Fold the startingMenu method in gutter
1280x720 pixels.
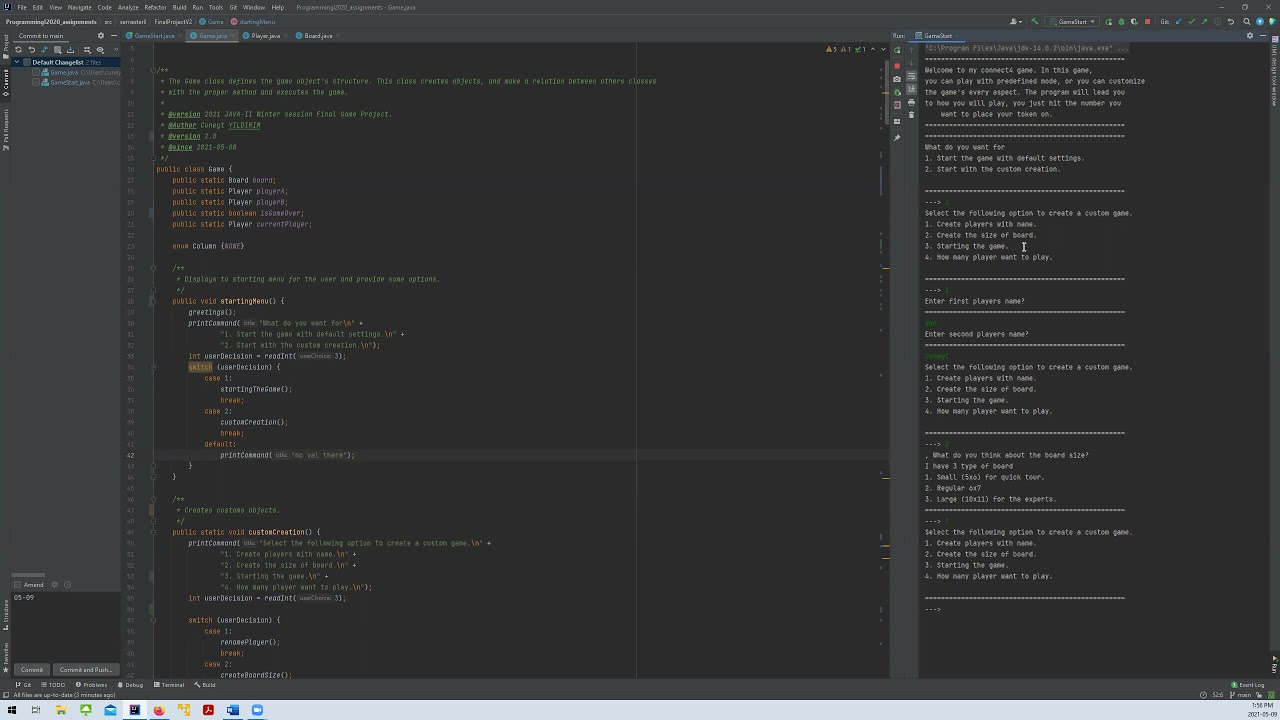[153, 301]
